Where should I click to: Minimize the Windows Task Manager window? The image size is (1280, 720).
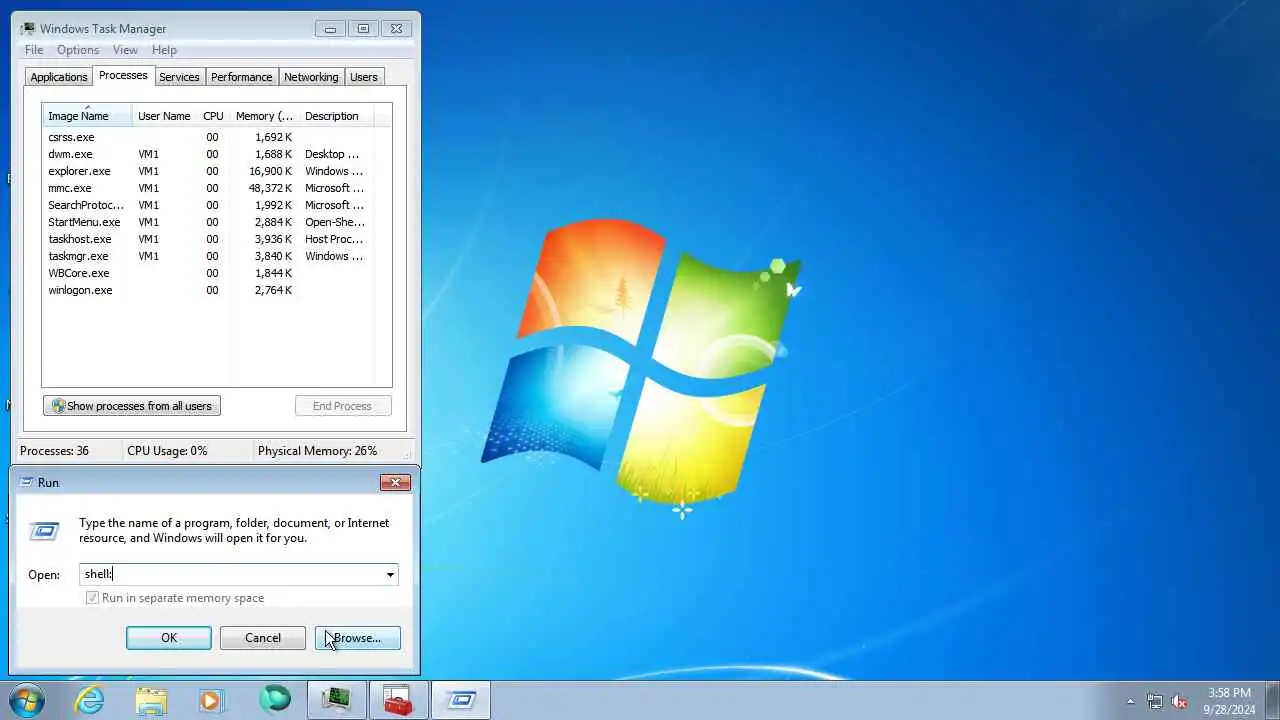pos(330,29)
